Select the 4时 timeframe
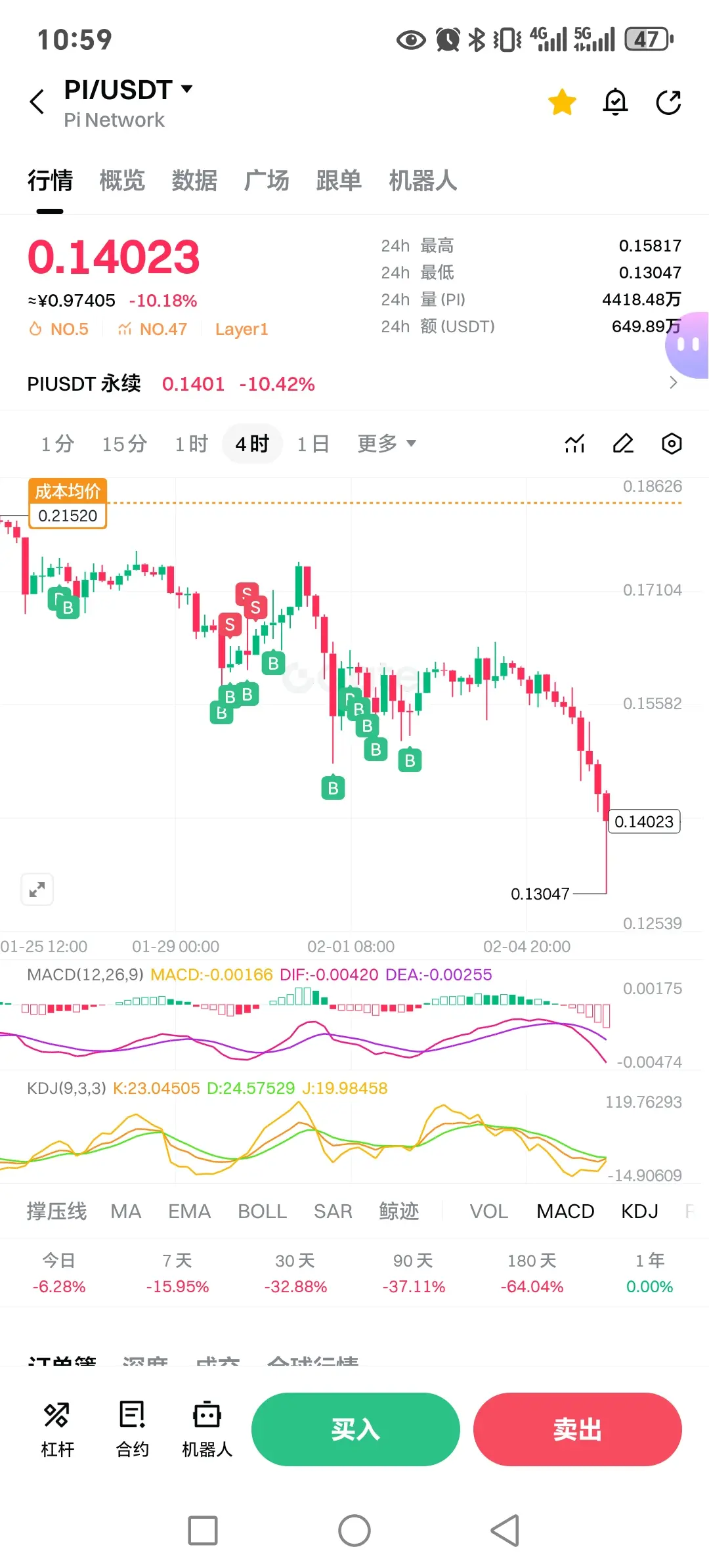 (253, 444)
